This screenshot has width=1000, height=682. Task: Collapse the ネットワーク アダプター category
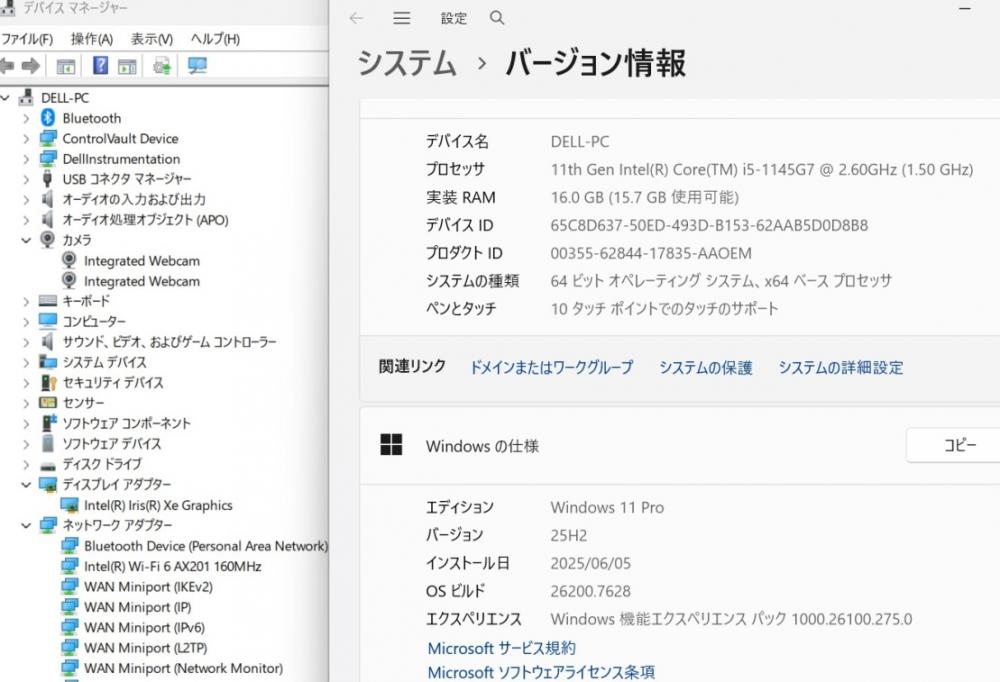[26, 525]
